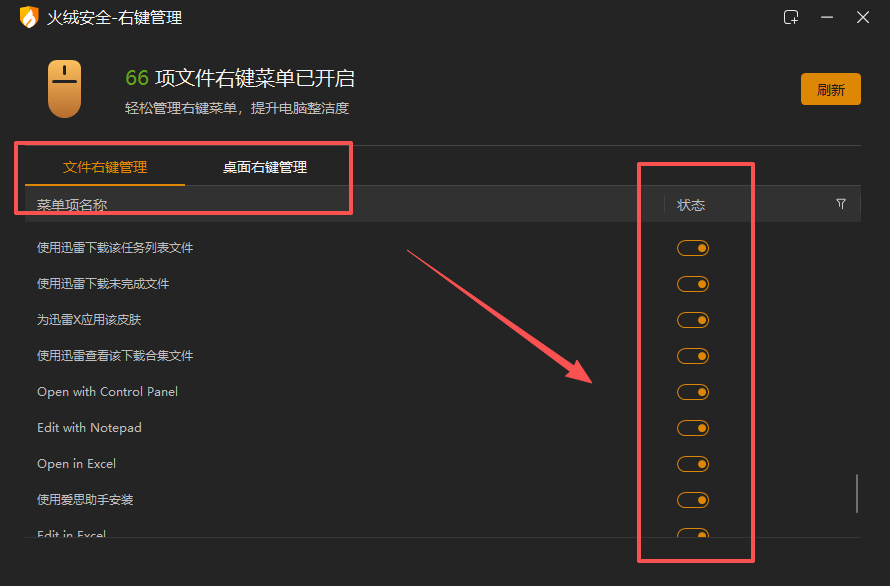Turn off 为迅雷X应用该皮肤 toggle
The height and width of the screenshot is (586, 890).
click(692, 320)
